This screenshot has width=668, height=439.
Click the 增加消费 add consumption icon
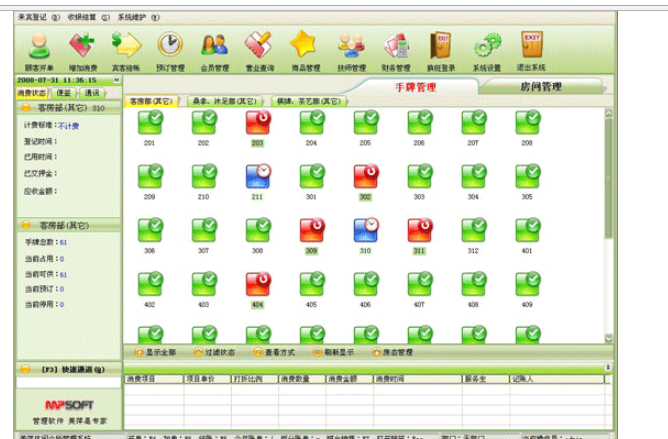83,51
